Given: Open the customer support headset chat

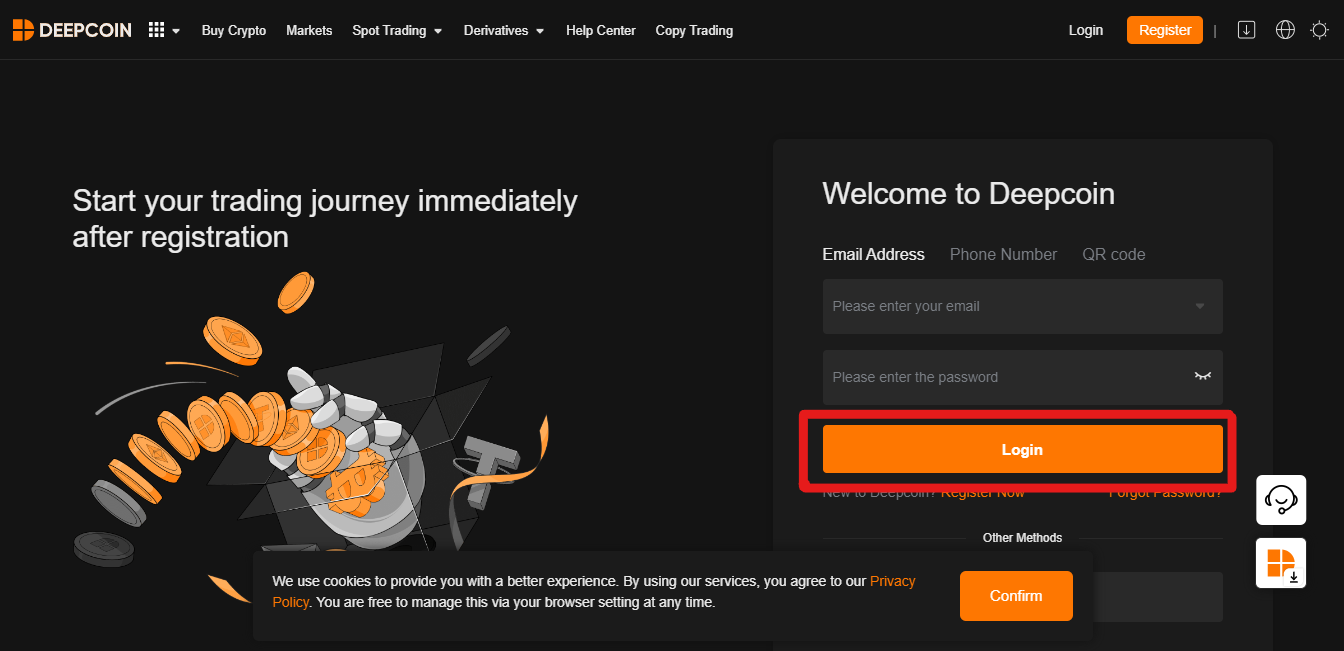Looking at the screenshot, I should (1281, 499).
